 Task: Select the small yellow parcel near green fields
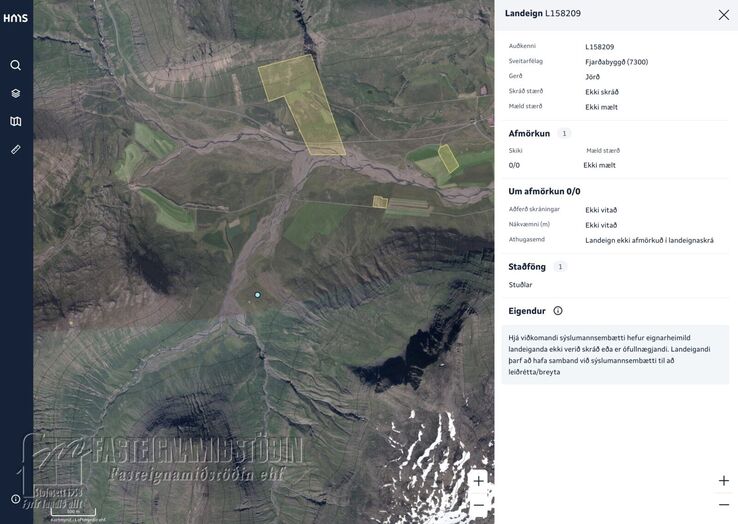pos(448,158)
